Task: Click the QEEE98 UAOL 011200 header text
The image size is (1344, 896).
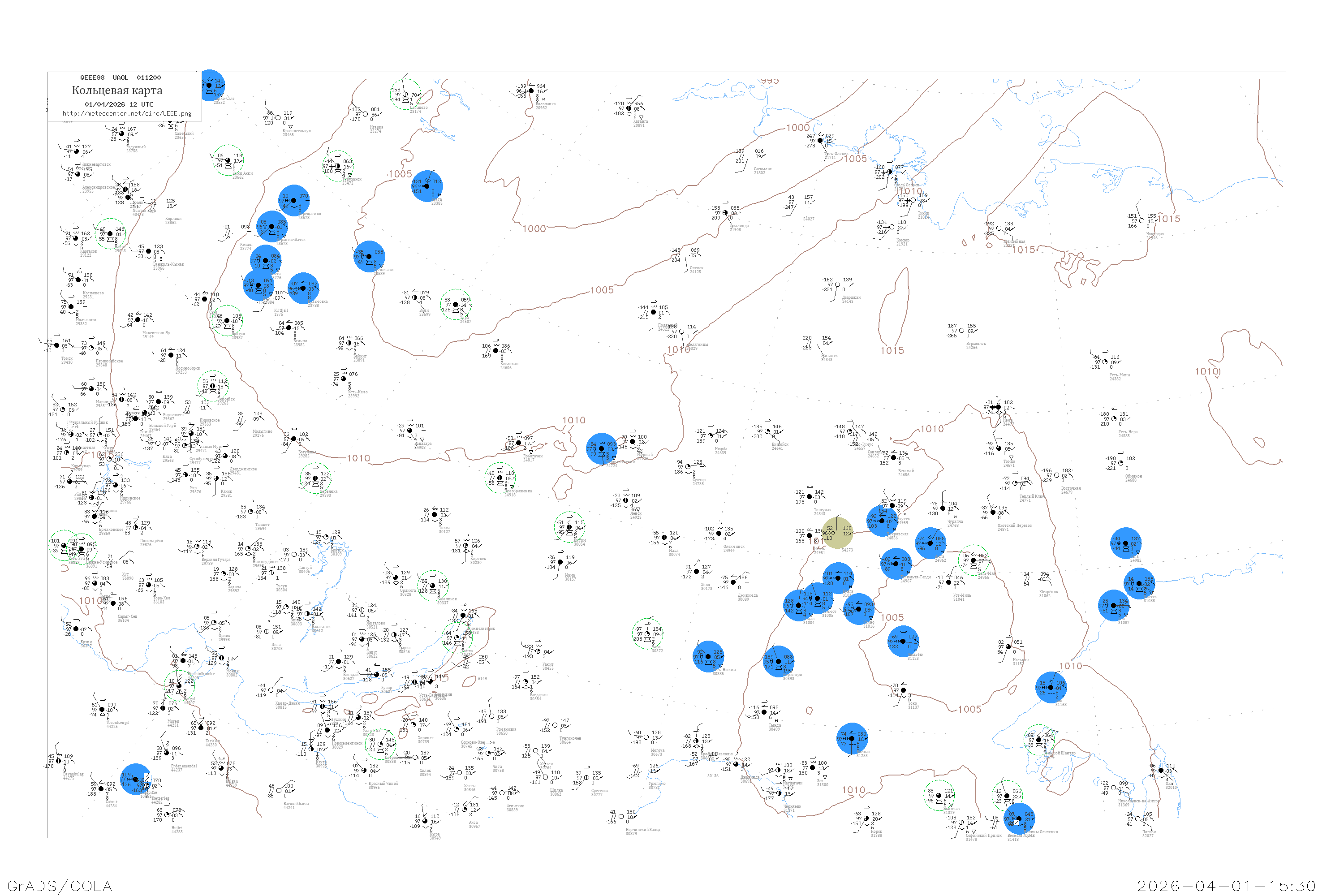Action: pos(120,78)
